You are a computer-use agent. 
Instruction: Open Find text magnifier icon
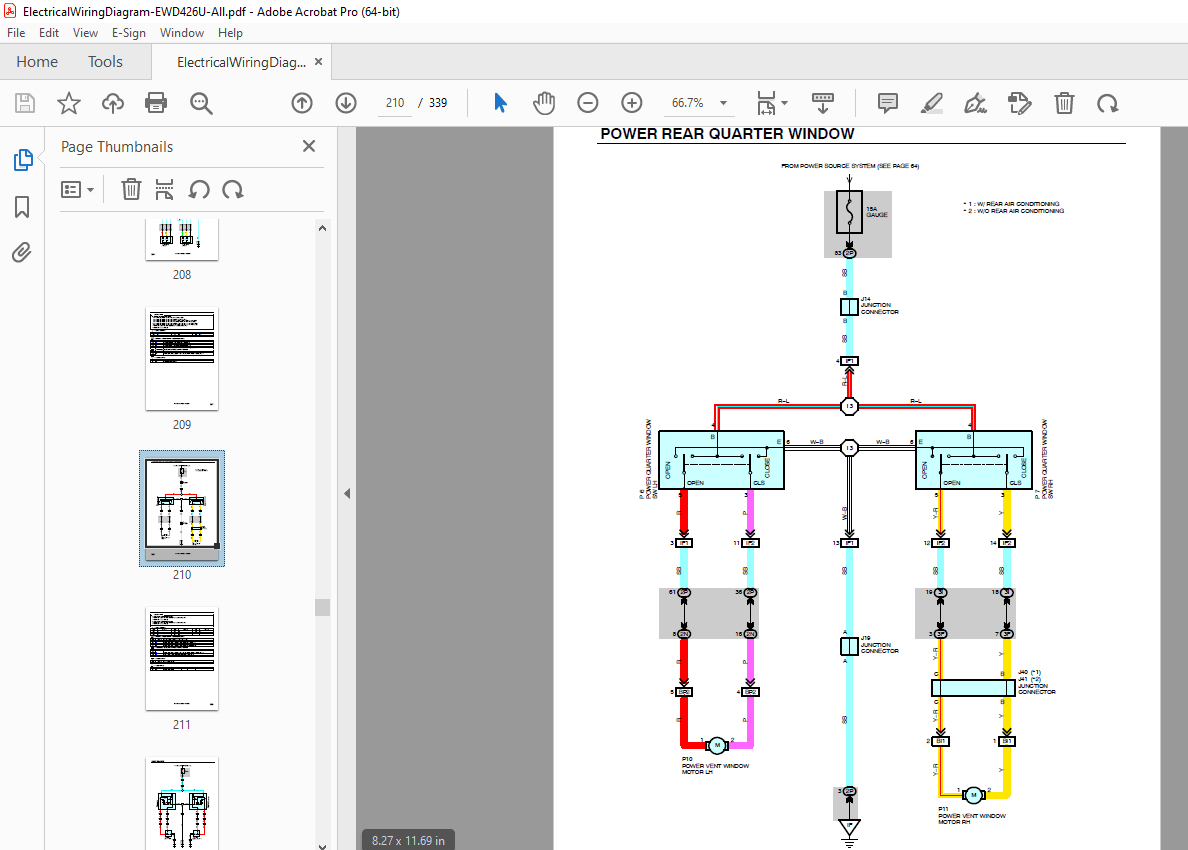click(x=201, y=103)
